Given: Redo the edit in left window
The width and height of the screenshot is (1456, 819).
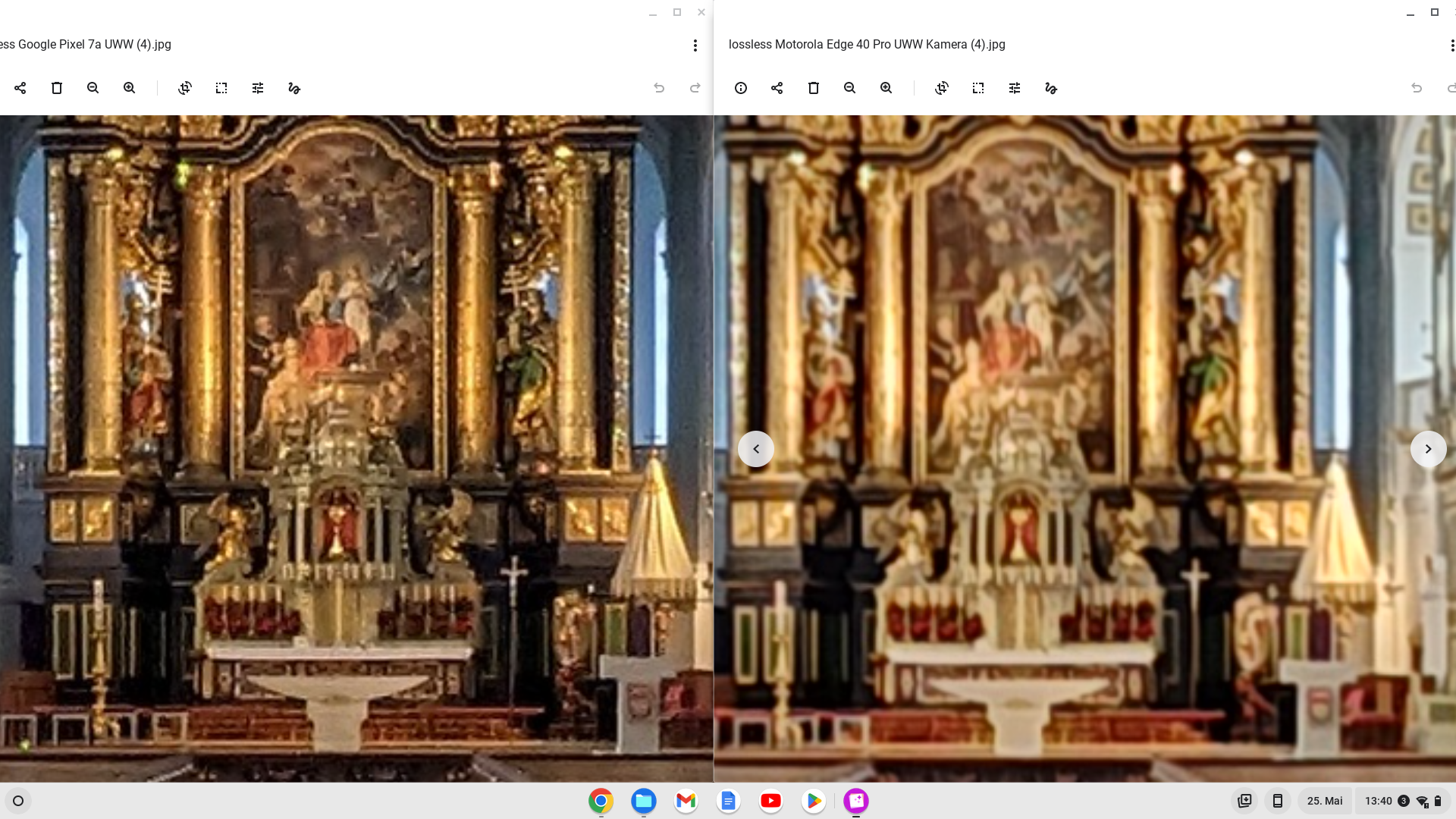Looking at the screenshot, I should [695, 88].
